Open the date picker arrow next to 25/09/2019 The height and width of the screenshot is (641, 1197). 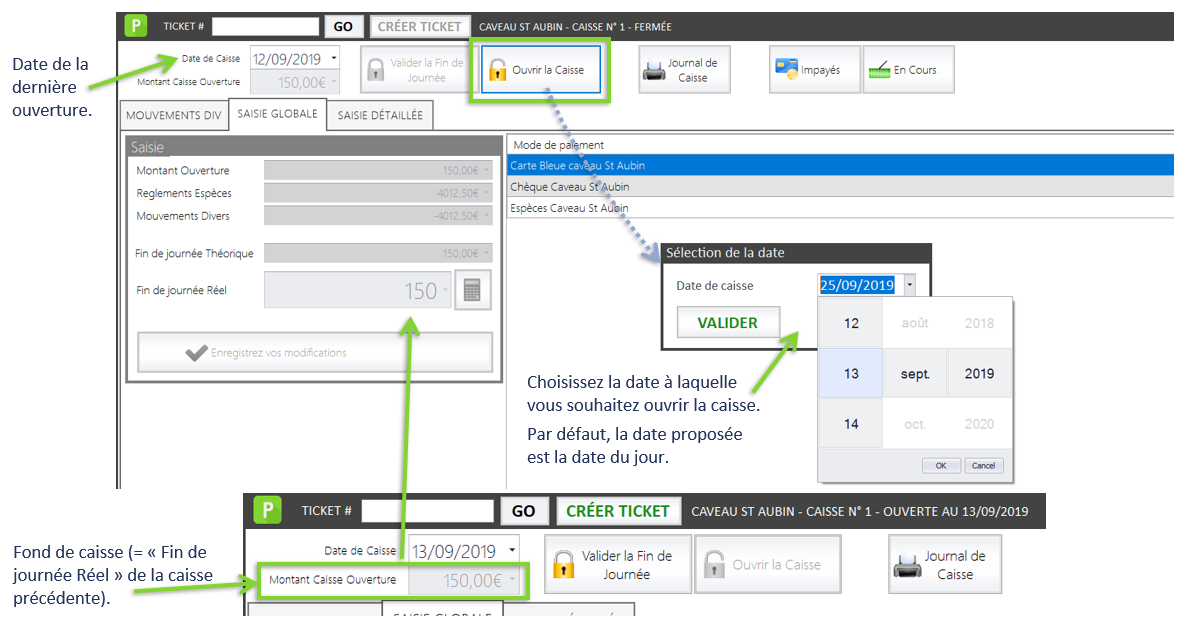[909, 285]
